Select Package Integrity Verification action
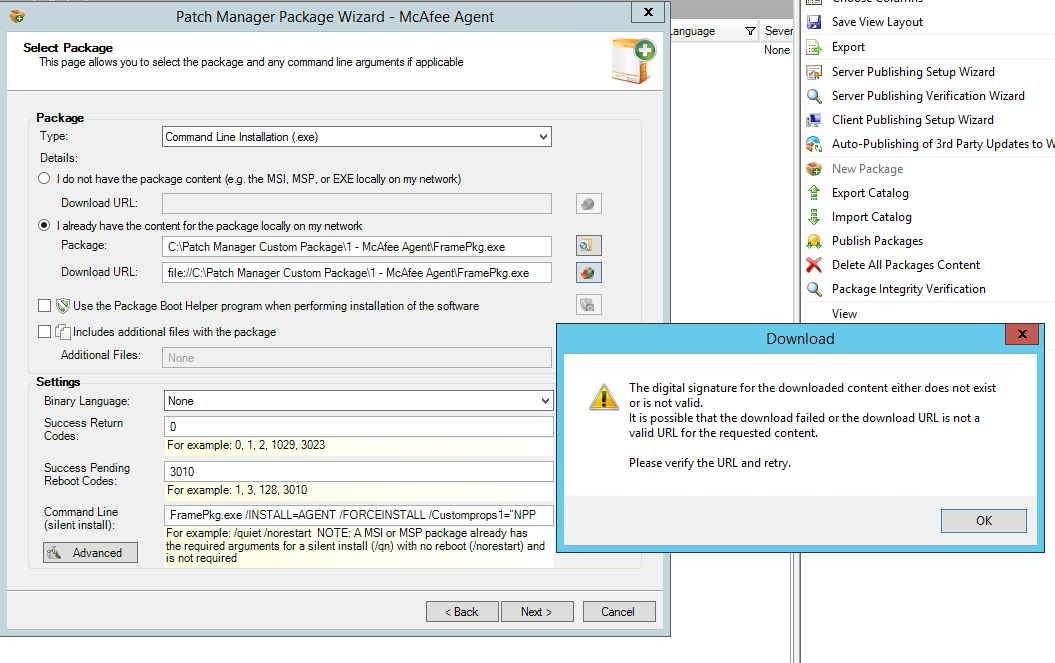This screenshot has height=663, width=1055. click(x=908, y=289)
